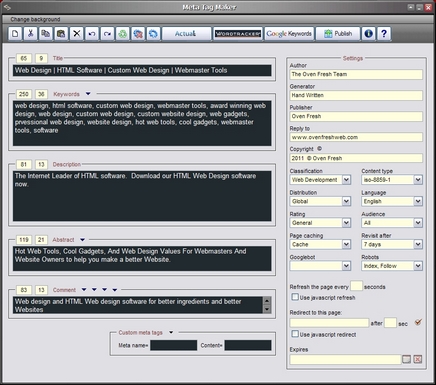The width and height of the screenshot is (436, 385).
Task: Open help with question mark icon
Action: click(384, 34)
